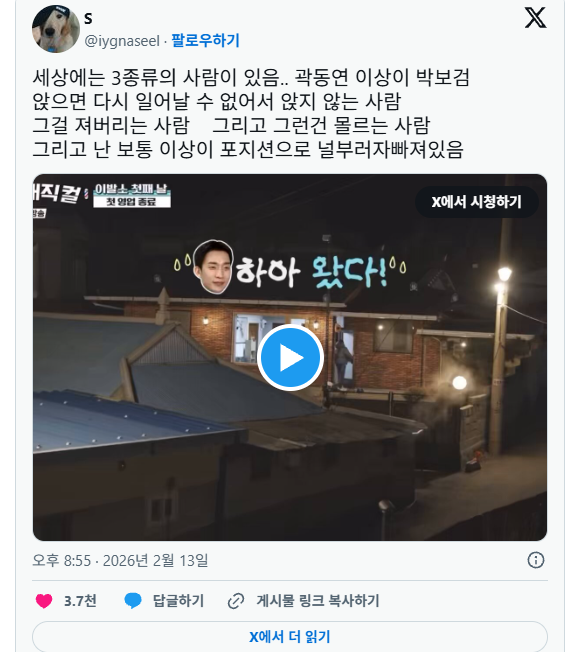Click the X에서 더 읽기 button
This screenshot has width=588, height=652.
(x=290, y=637)
